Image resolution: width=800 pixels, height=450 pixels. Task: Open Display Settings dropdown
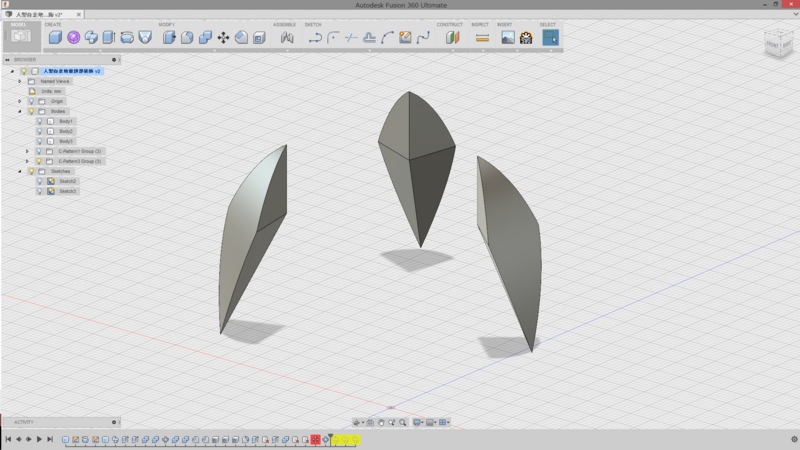tap(417, 422)
